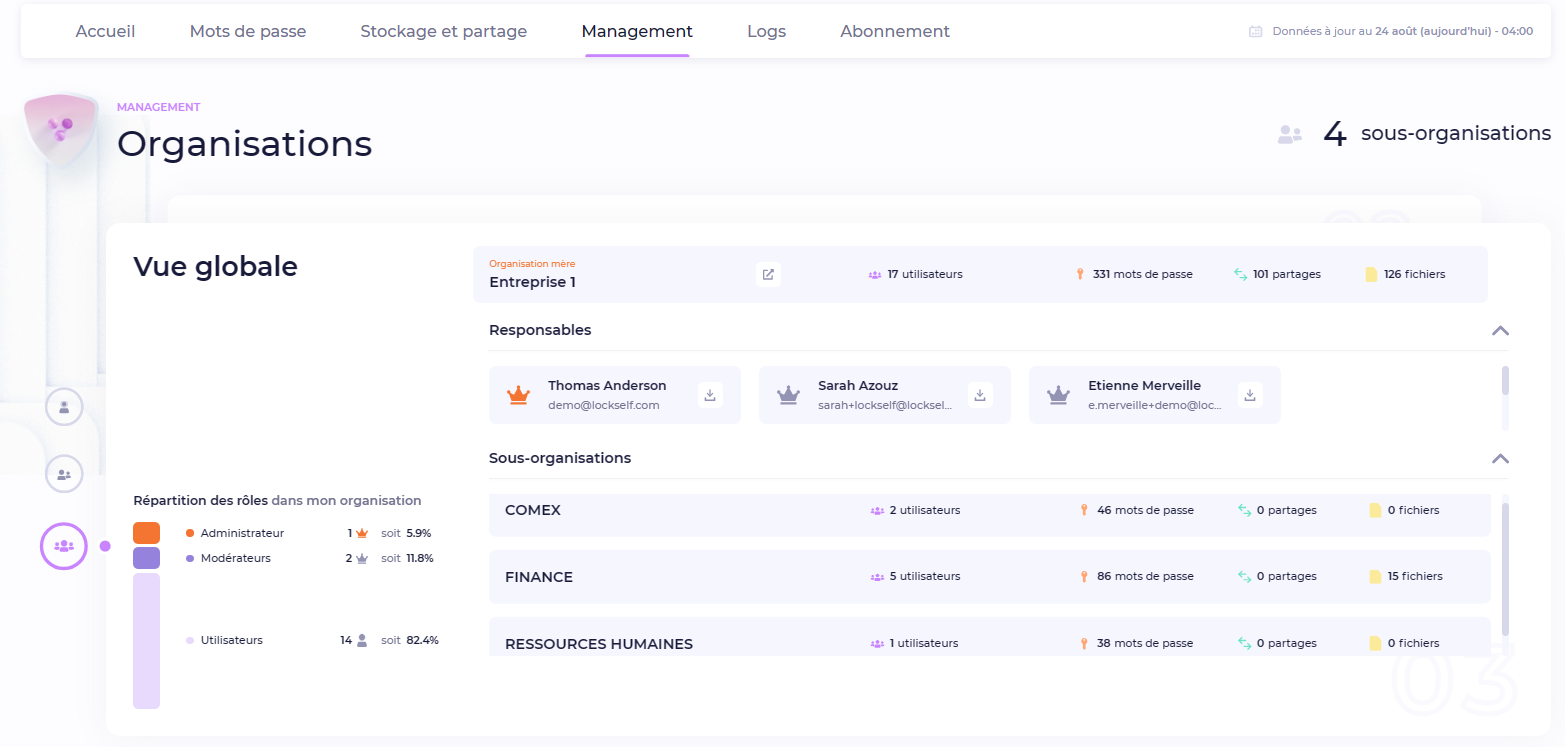Viewport: 1565px width, 747px height.
Task: Click the shield logo icon
Action: pyautogui.click(x=59, y=128)
